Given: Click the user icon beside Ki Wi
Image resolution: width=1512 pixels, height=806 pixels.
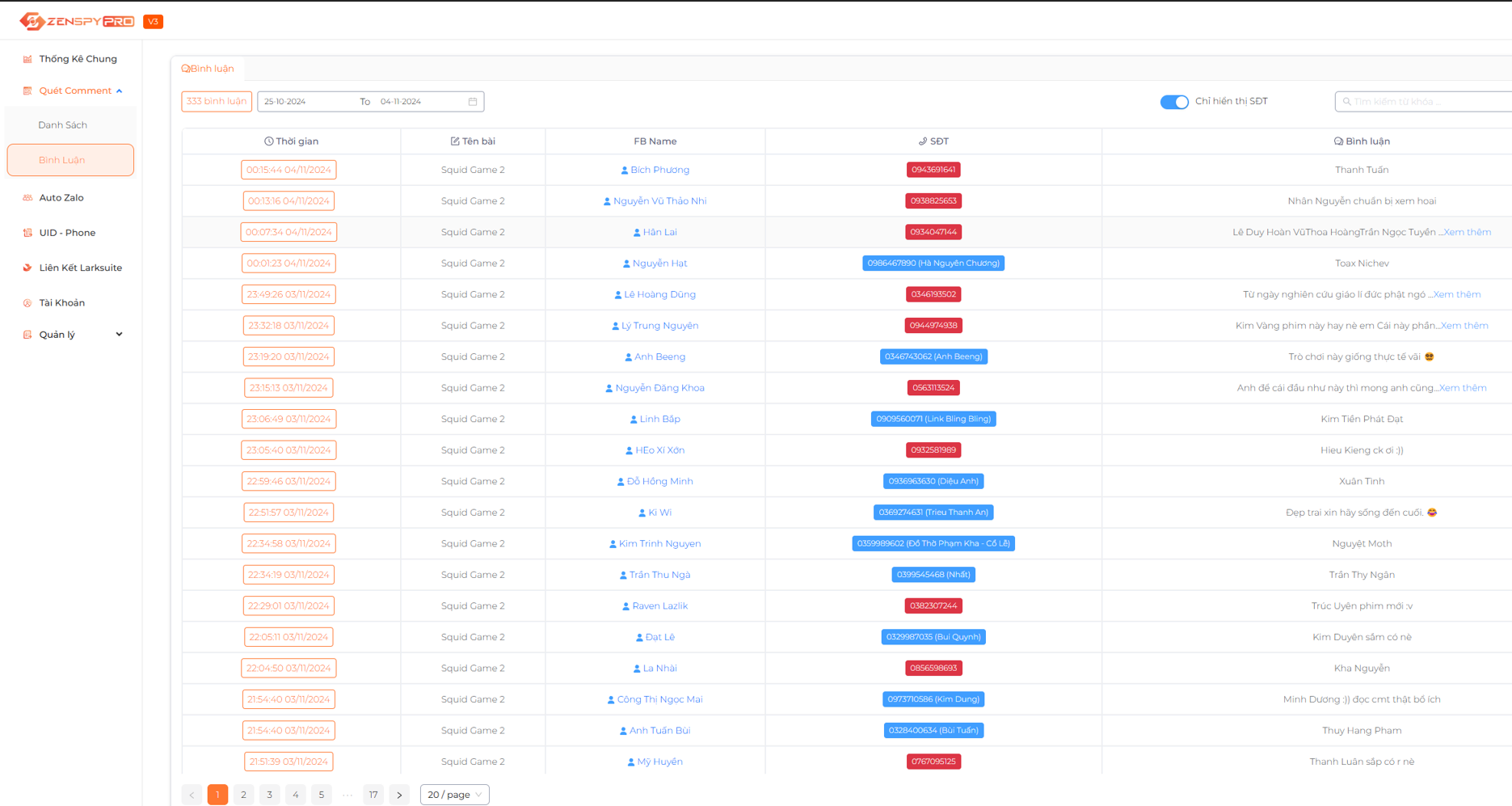Looking at the screenshot, I should (642, 513).
